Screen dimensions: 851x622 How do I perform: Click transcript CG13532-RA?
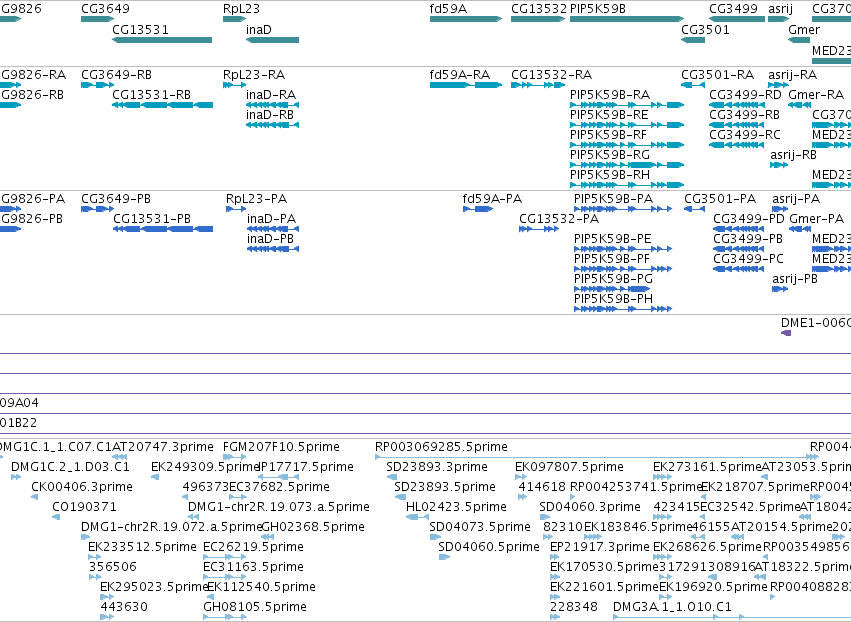click(538, 85)
